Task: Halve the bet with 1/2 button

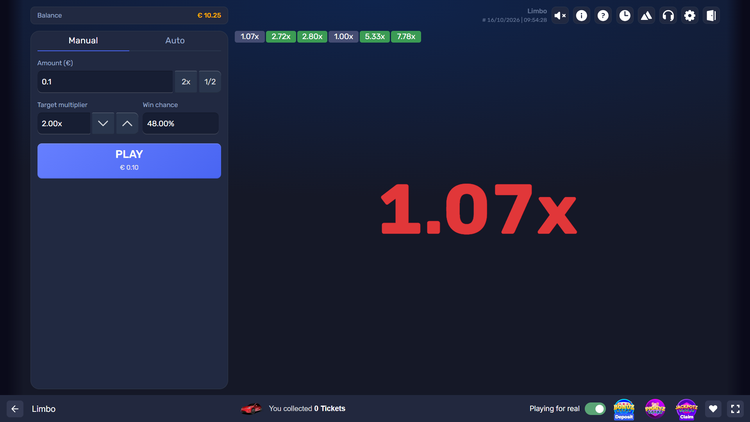Action: click(210, 82)
